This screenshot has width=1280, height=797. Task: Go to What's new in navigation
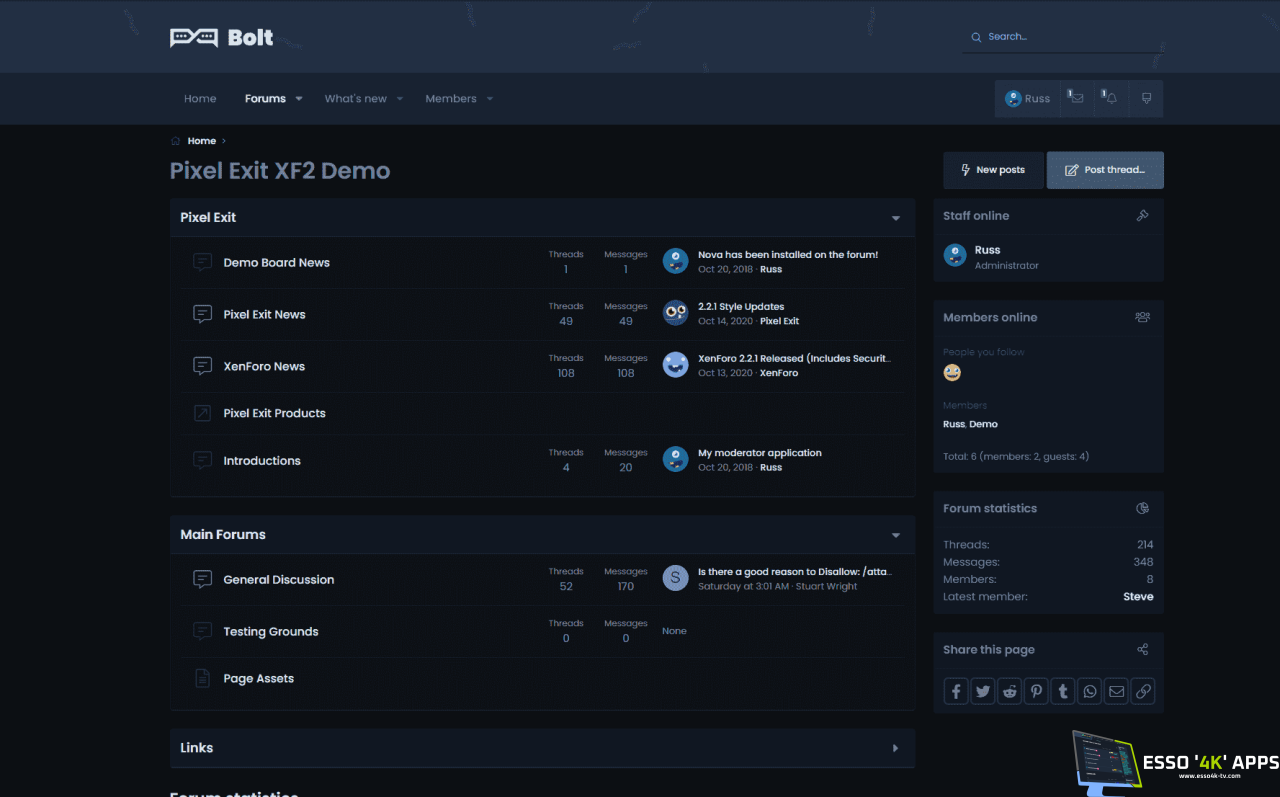click(355, 99)
